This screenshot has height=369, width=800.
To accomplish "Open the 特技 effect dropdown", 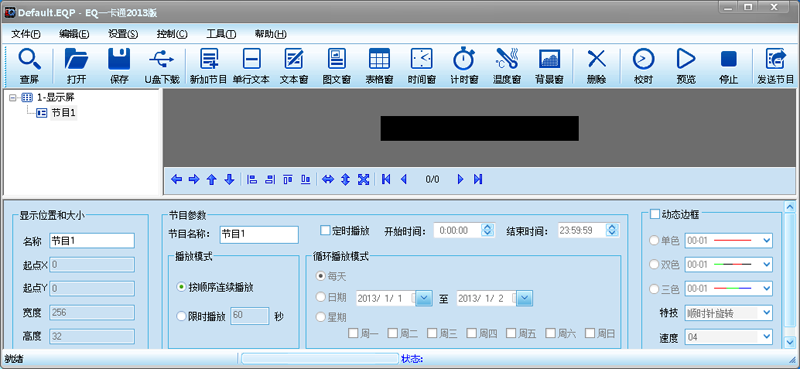I will pyautogui.click(x=728, y=313).
